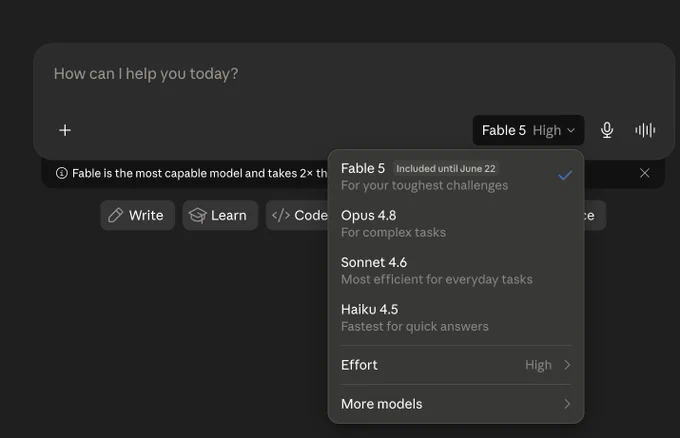Viewport: 680px width, 438px height.
Task: Select the Opus 4.8 model
Action: click(x=456, y=223)
